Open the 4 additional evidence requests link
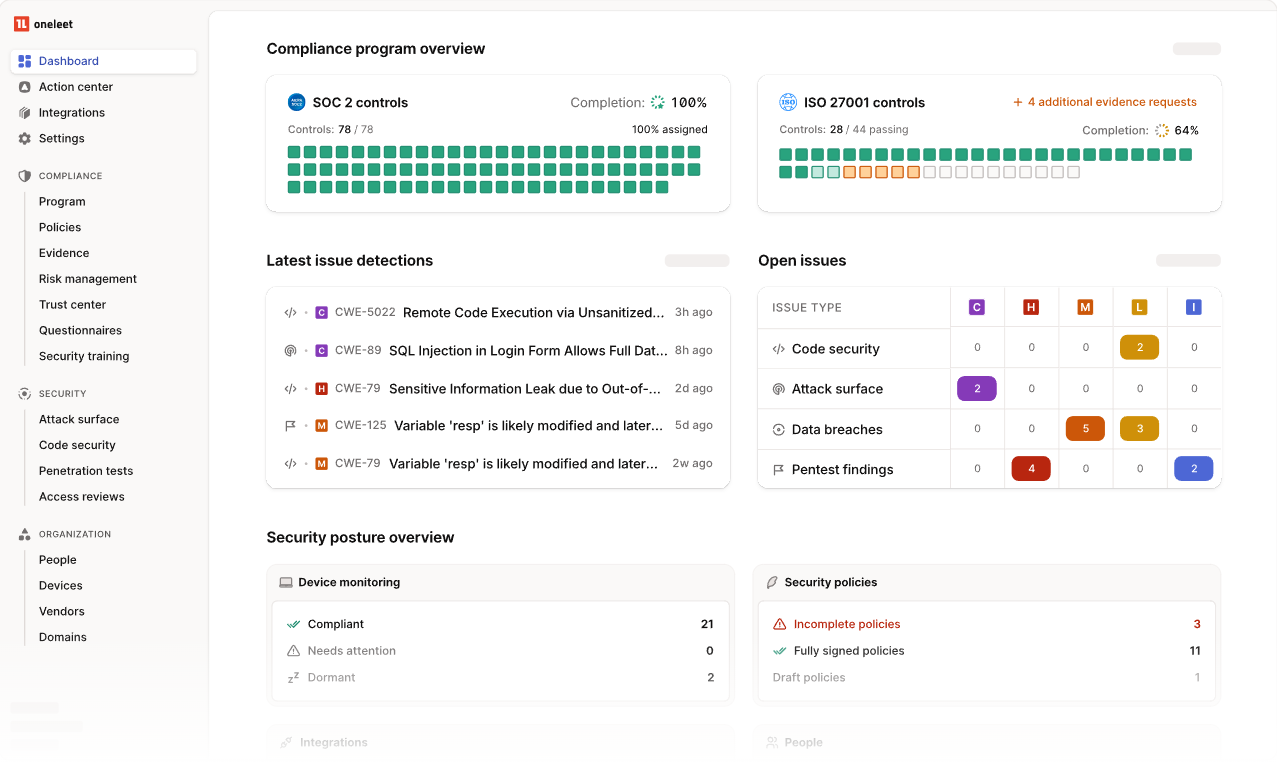Screen dimensions: 1277x775 tap(1104, 101)
